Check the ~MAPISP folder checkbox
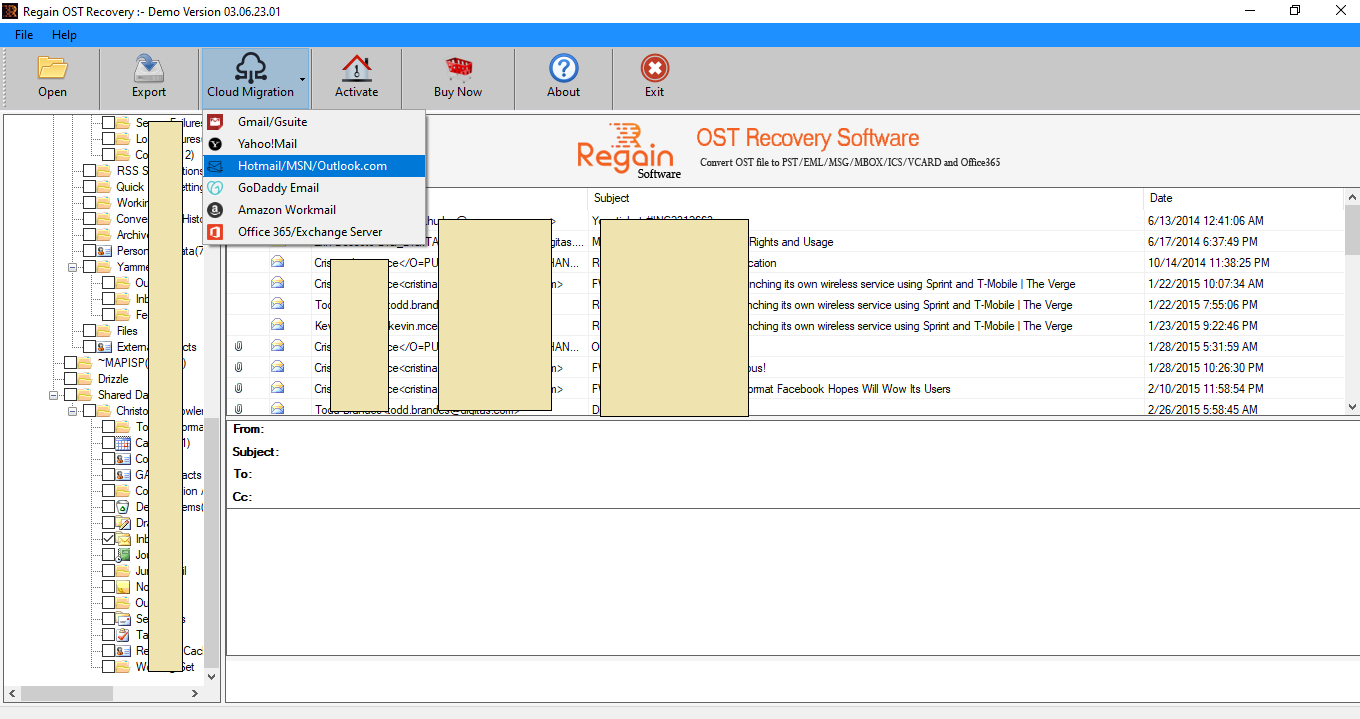 (70, 363)
